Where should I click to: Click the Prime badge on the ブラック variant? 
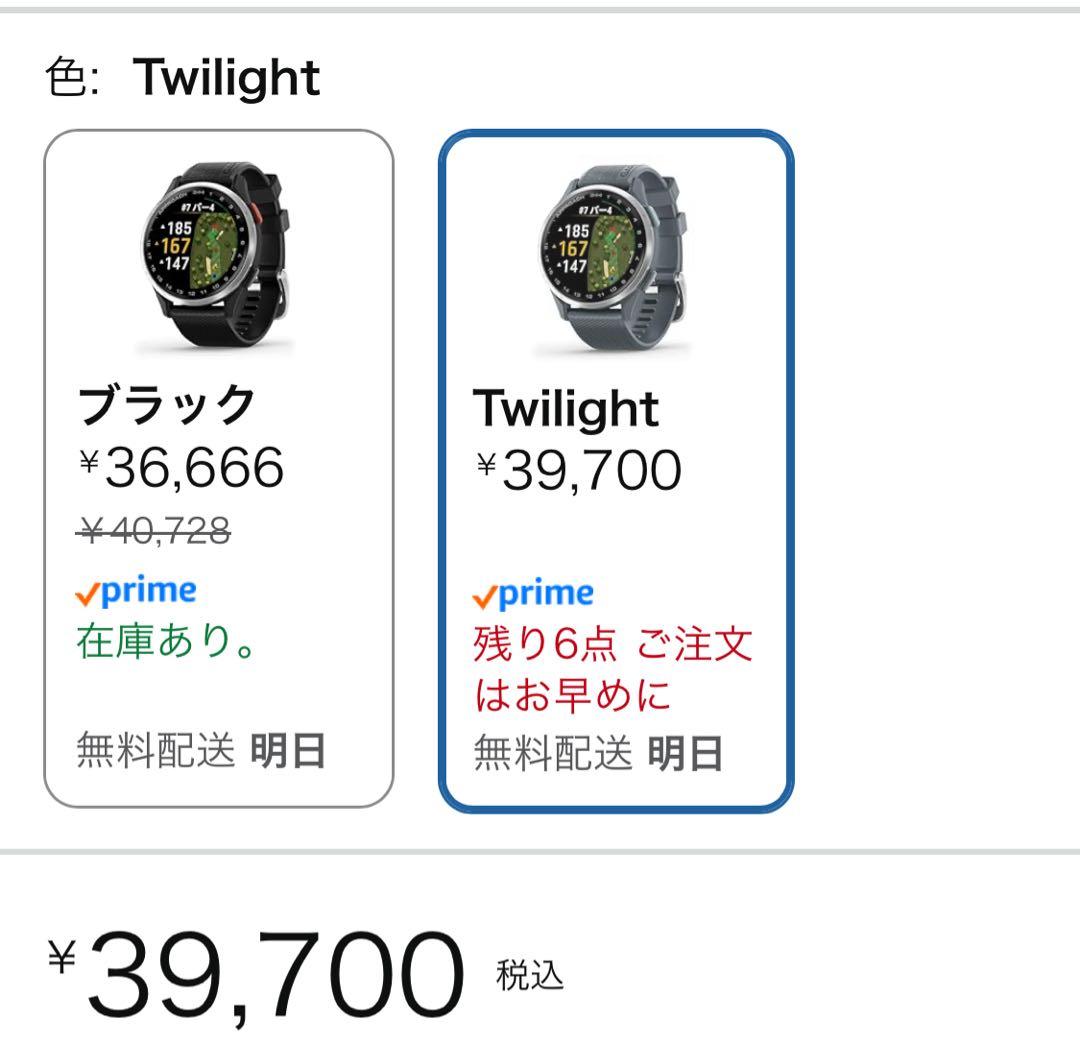coord(133,592)
